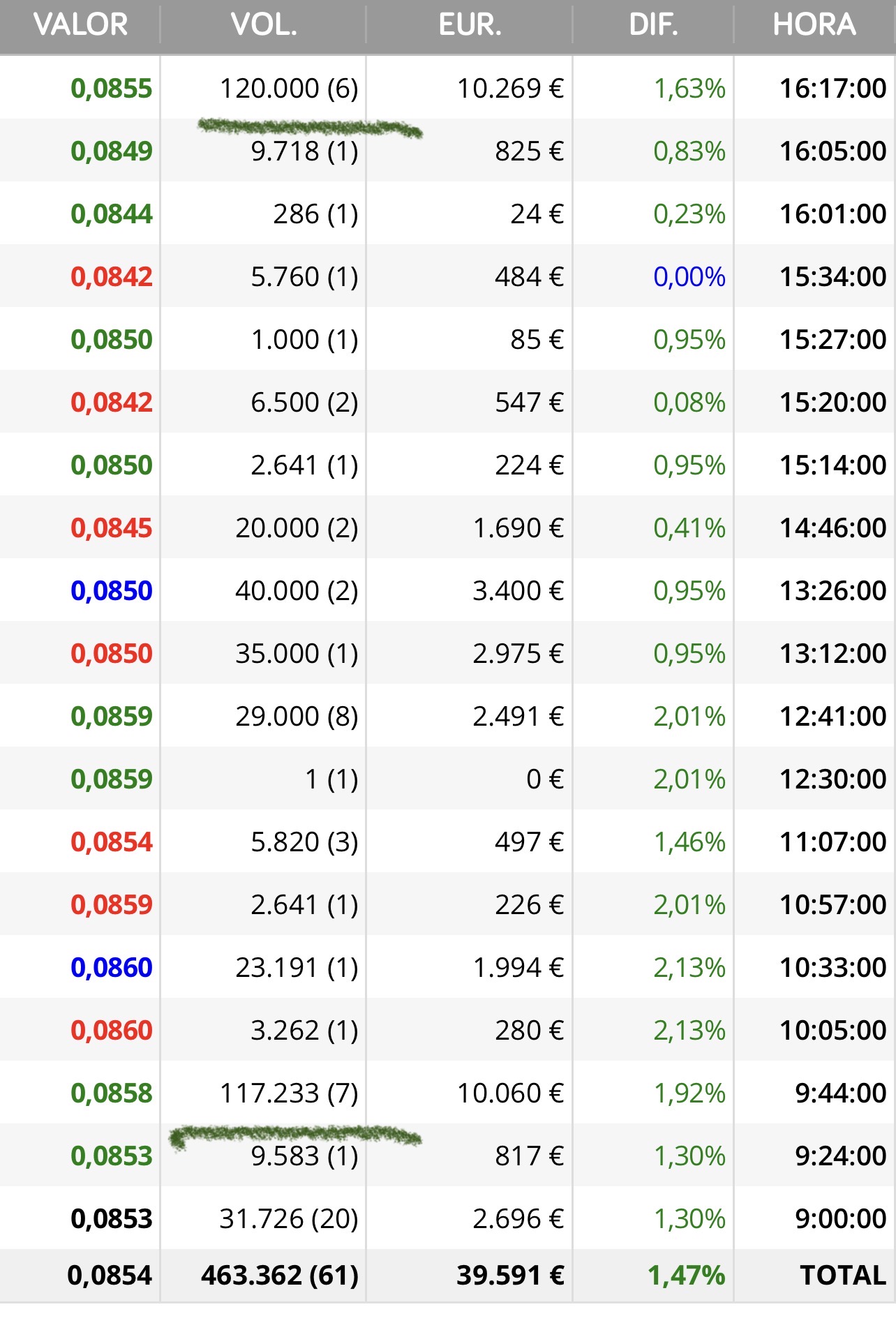Select the 16:17:00 time entry

click(833, 89)
